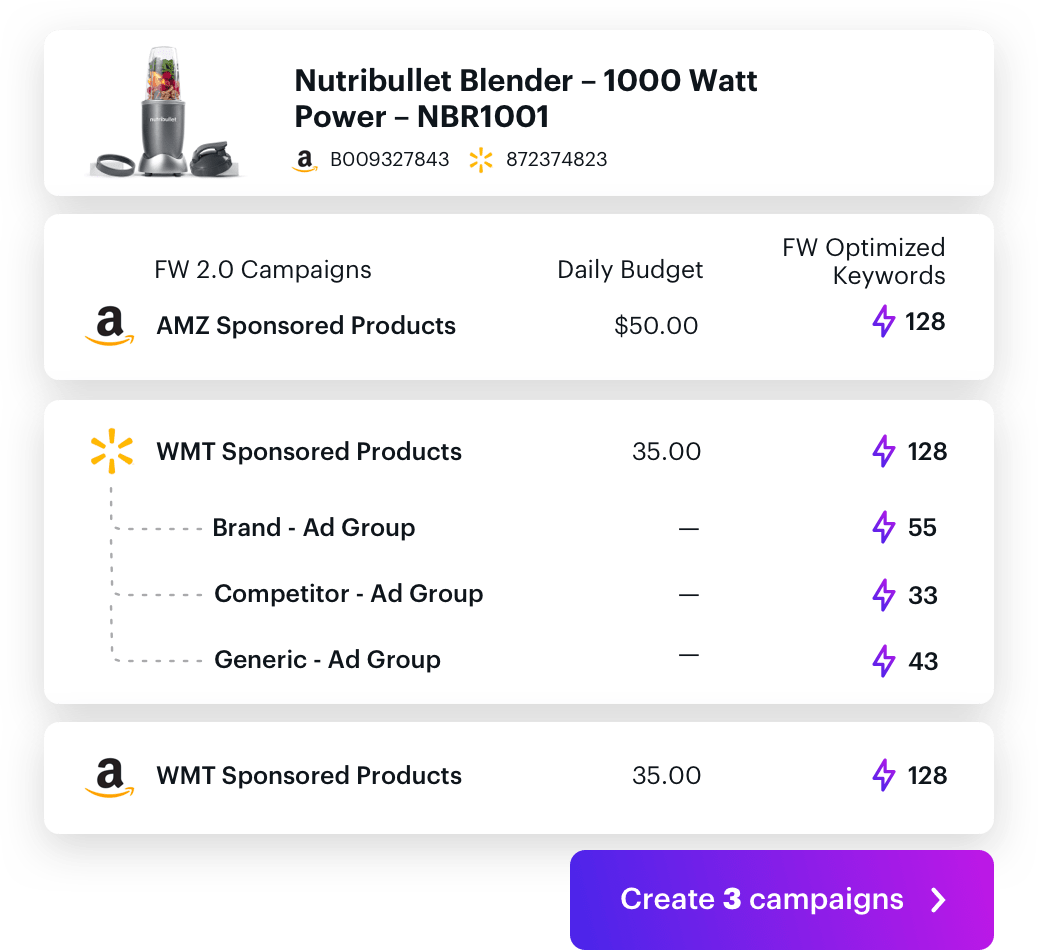Click the Nutribullet blender product thumbnail
The height and width of the screenshot is (950, 1038).
click(x=164, y=111)
